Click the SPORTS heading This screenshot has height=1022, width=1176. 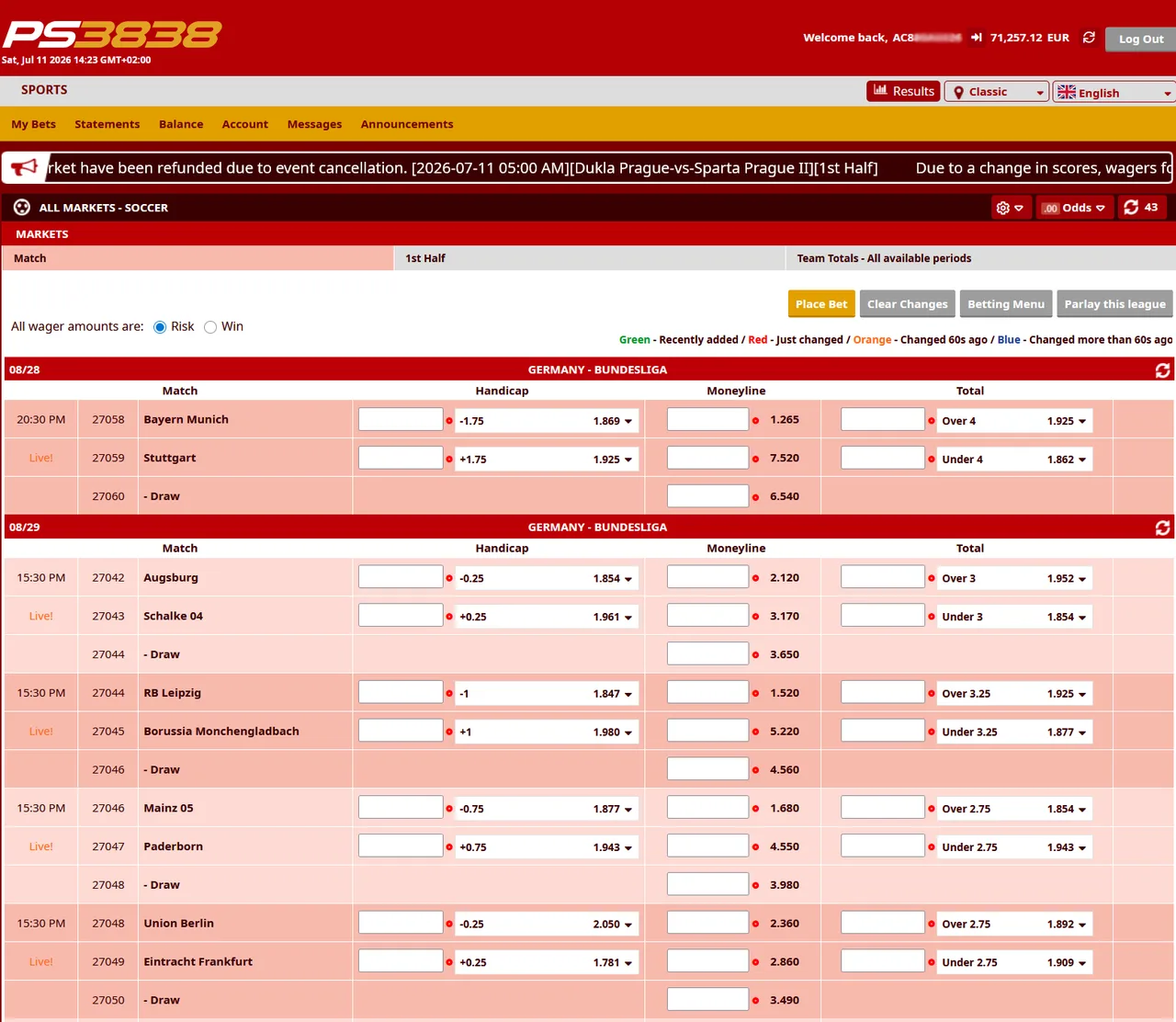point(44,90)
